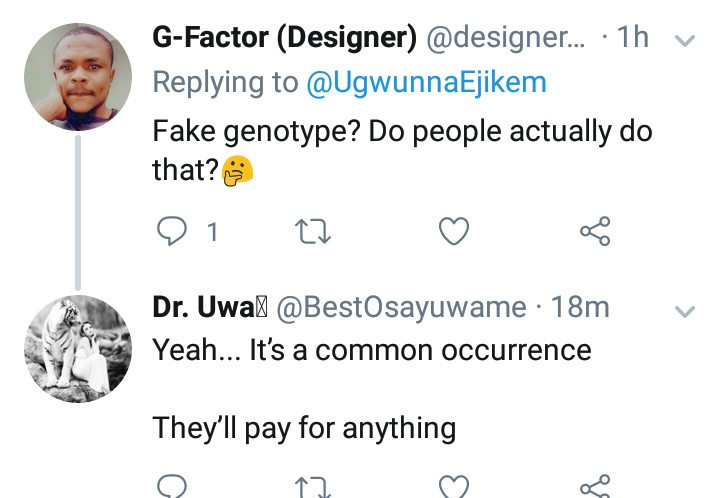Image resolution: width=720 pixels, height=498 pixels.
Task: Click the Dr. Uwa display name
Action: pyautogui.click(x=208, y=308)
